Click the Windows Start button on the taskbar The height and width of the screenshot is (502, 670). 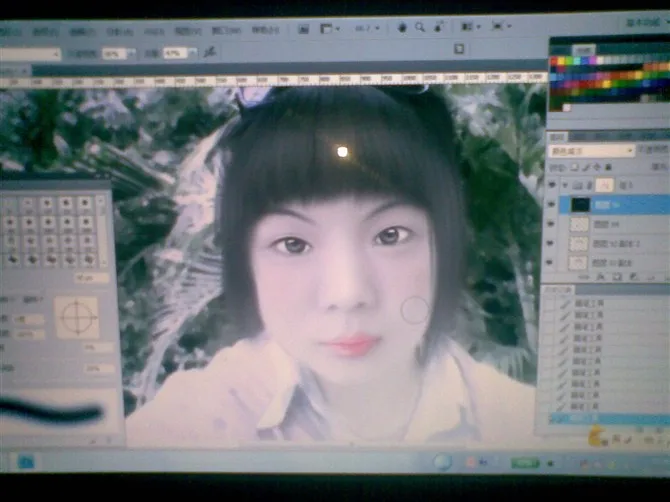pyautogui.click(x=25, y=461)
